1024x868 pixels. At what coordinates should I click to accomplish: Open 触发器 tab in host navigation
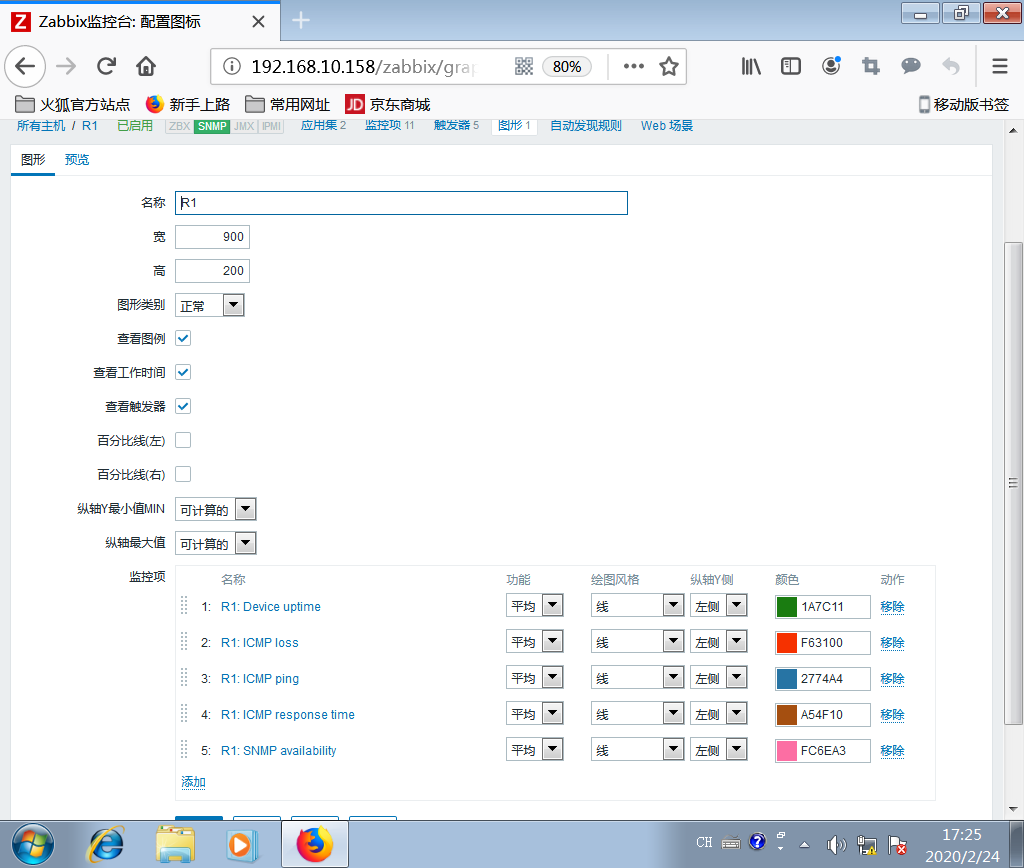pos(456,125)
